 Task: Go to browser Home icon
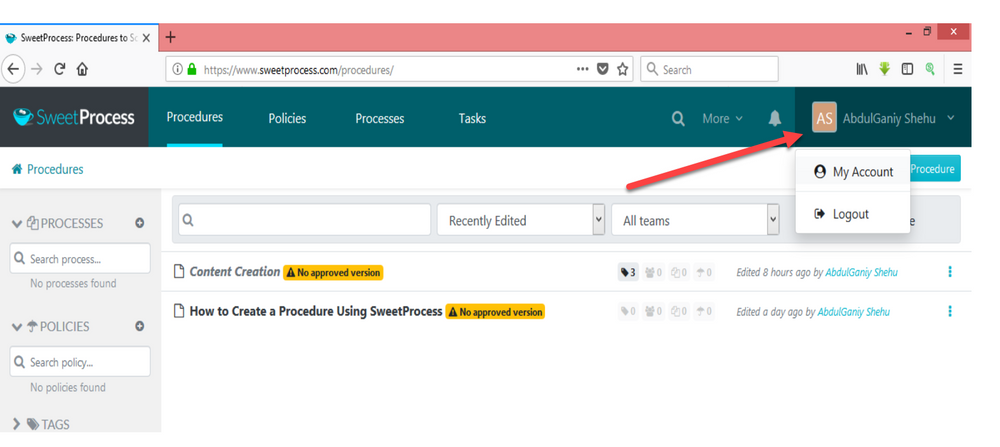point(82,70)
